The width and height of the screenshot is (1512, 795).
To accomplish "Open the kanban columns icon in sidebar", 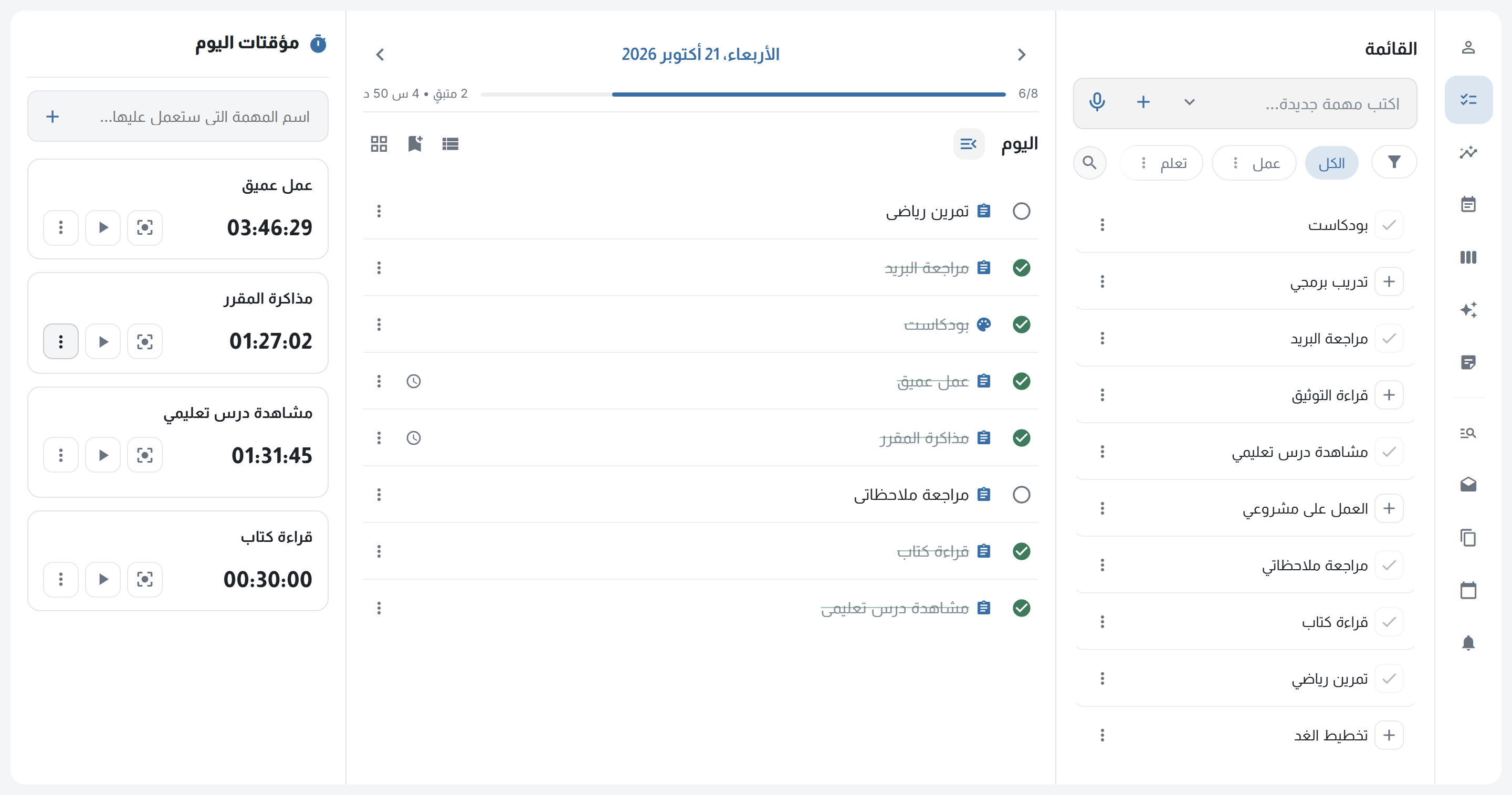I will tap(1468, 257).
